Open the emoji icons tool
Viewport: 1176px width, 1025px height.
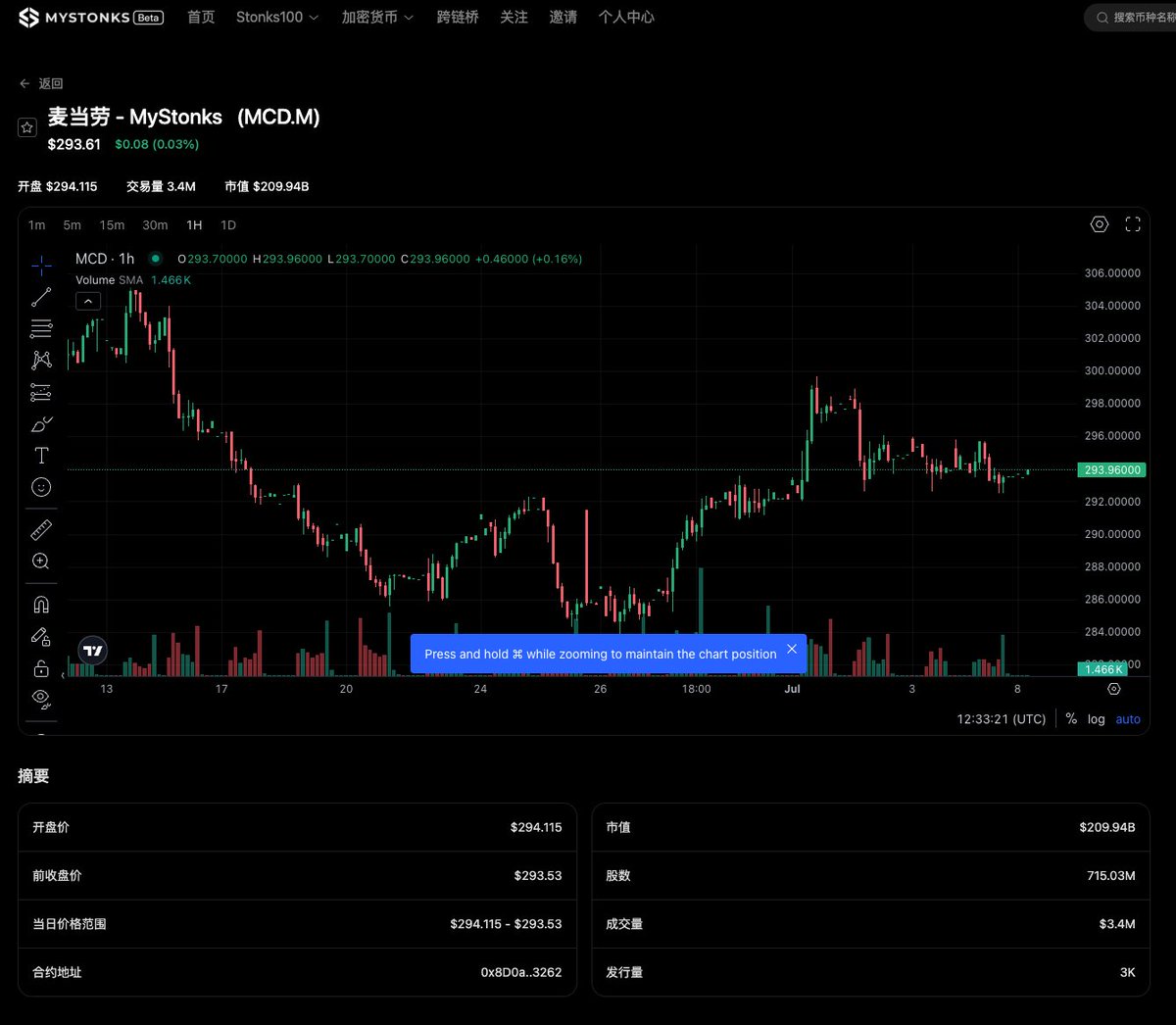[41, 487]
